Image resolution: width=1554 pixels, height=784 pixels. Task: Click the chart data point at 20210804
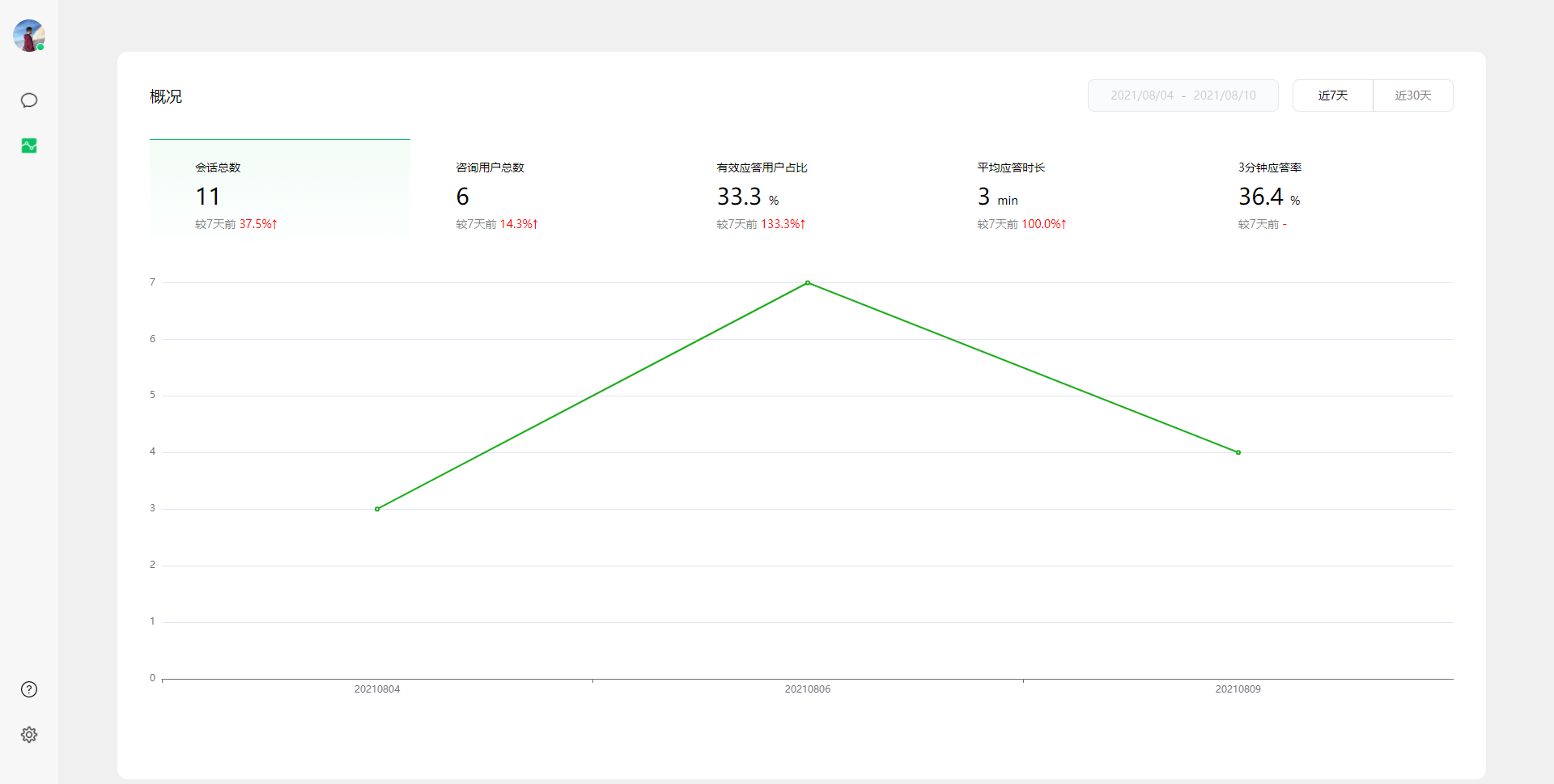[377, 509]
